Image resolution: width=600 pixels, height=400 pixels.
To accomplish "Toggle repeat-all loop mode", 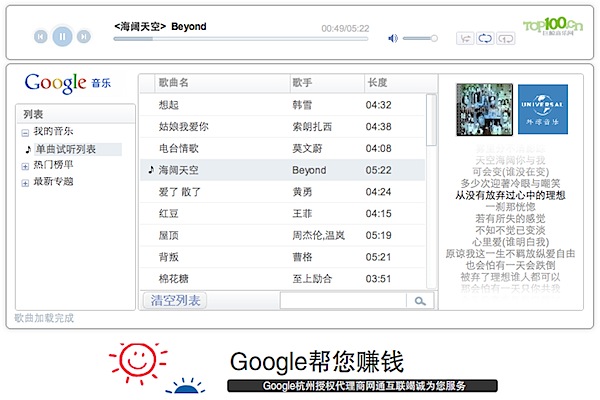I will point(485,38).
